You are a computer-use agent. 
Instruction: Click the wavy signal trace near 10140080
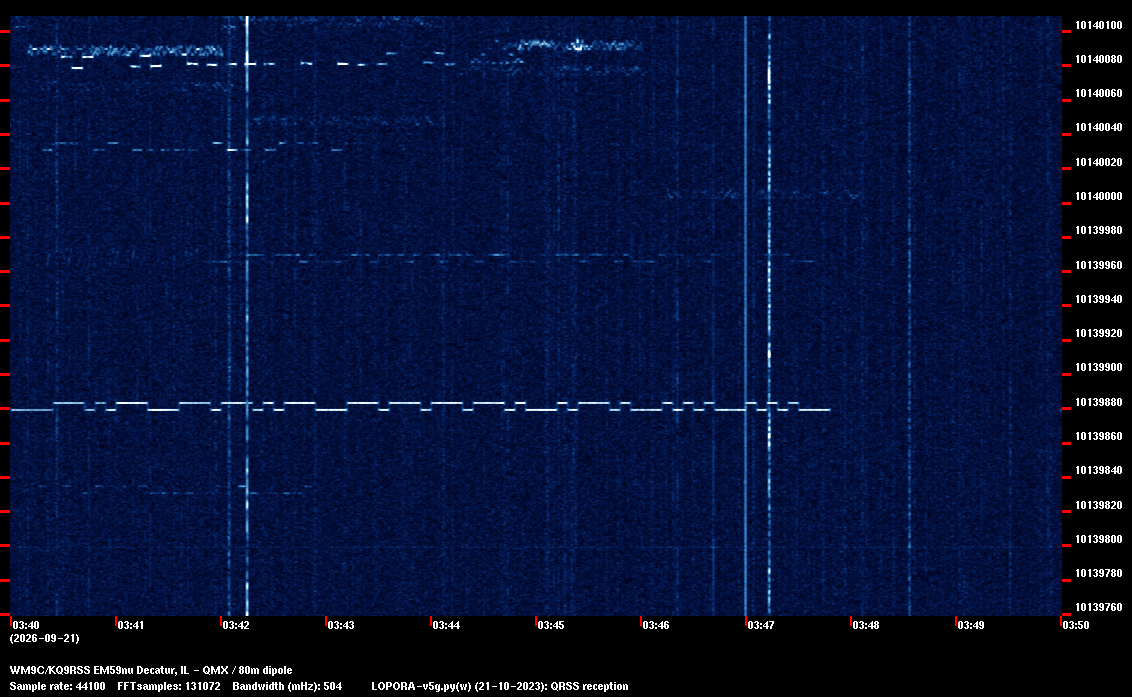126,51
